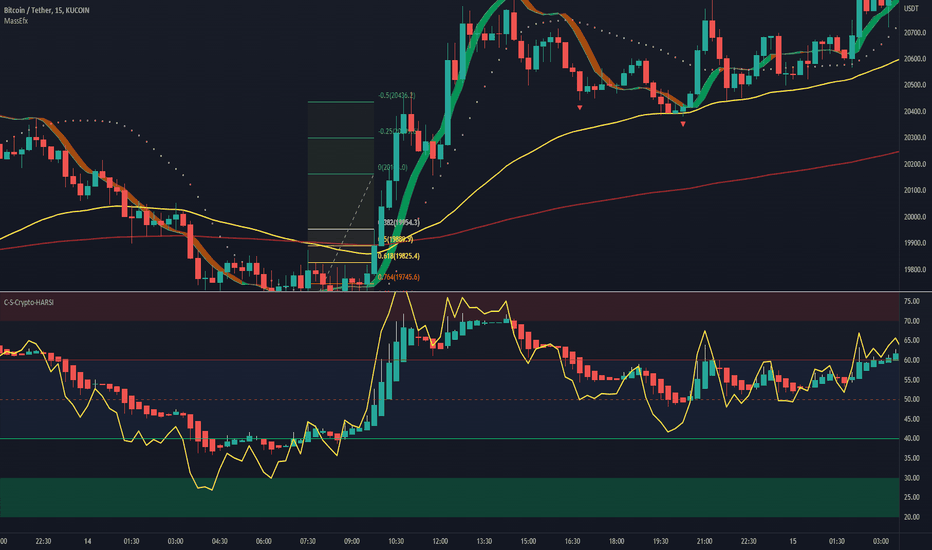Select the 0.382(19954.3) Fibonacci level label
The width and height of the screenshot is (932, 550).
[398, 222]
